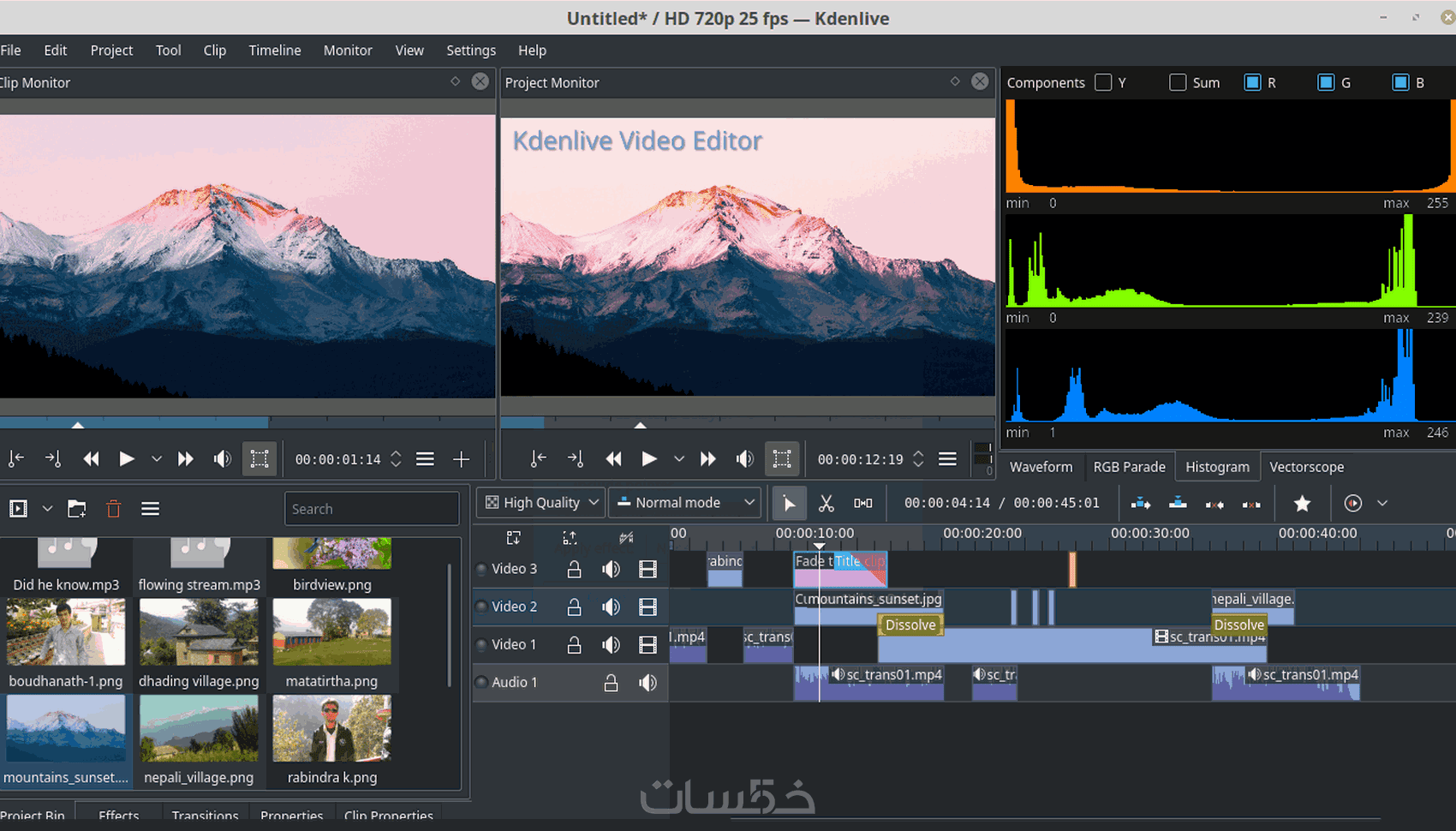The image size is (1456, 831).
Task: Enable the Y component checkbox
Action: [1103, 82]
